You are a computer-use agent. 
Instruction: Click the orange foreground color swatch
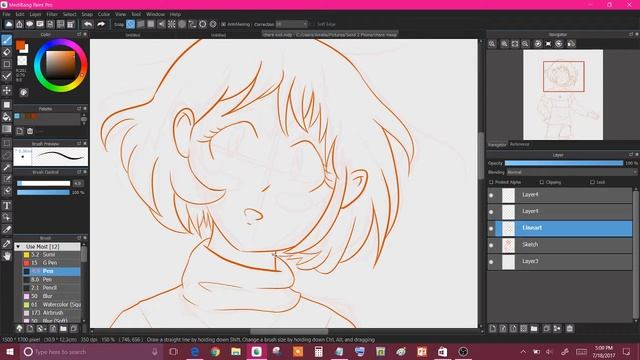20,45
